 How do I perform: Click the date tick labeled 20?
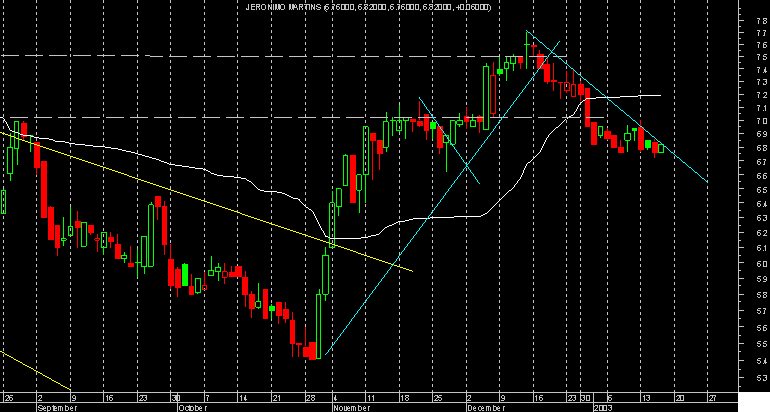coord(680,398)
